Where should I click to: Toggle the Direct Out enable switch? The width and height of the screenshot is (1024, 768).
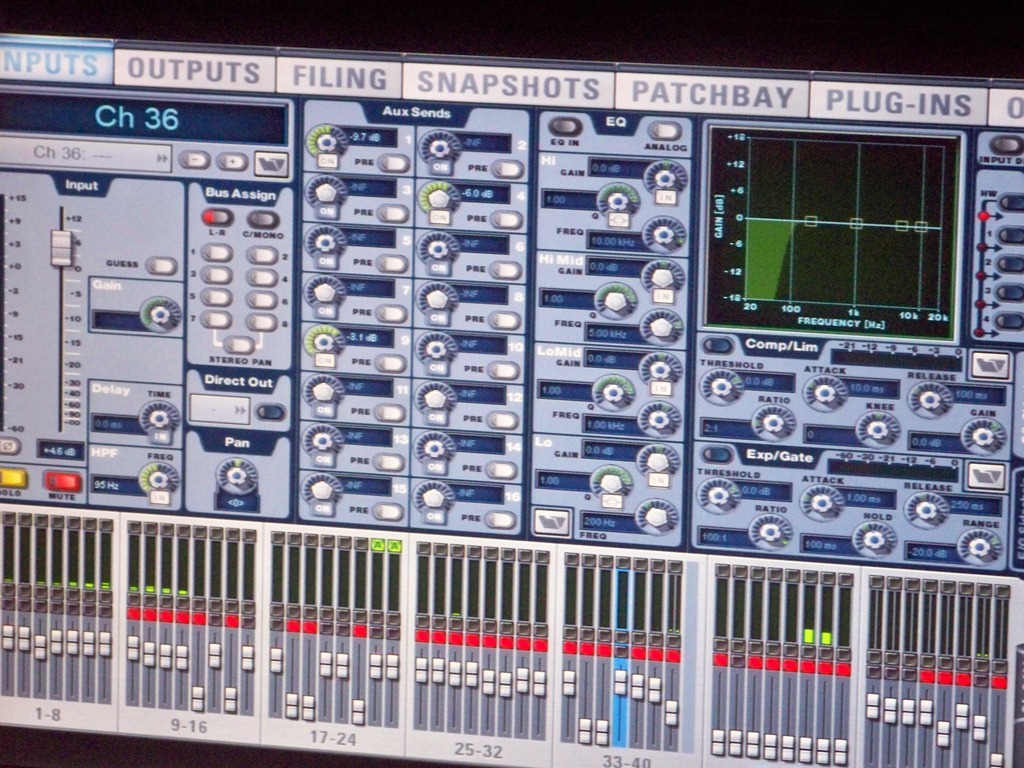click(270, 412)
